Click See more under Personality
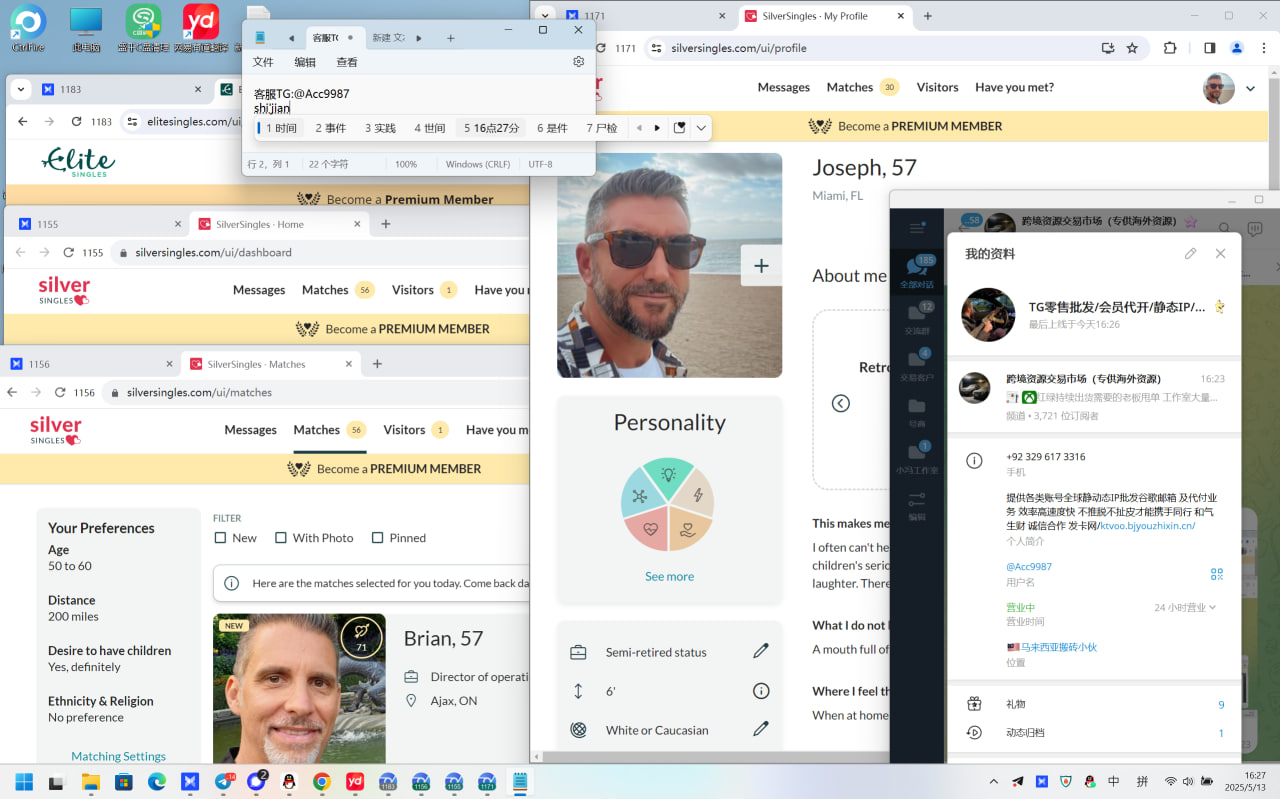Image resolution: width=1280 pixels, height=799 pixels. (669, 576)
